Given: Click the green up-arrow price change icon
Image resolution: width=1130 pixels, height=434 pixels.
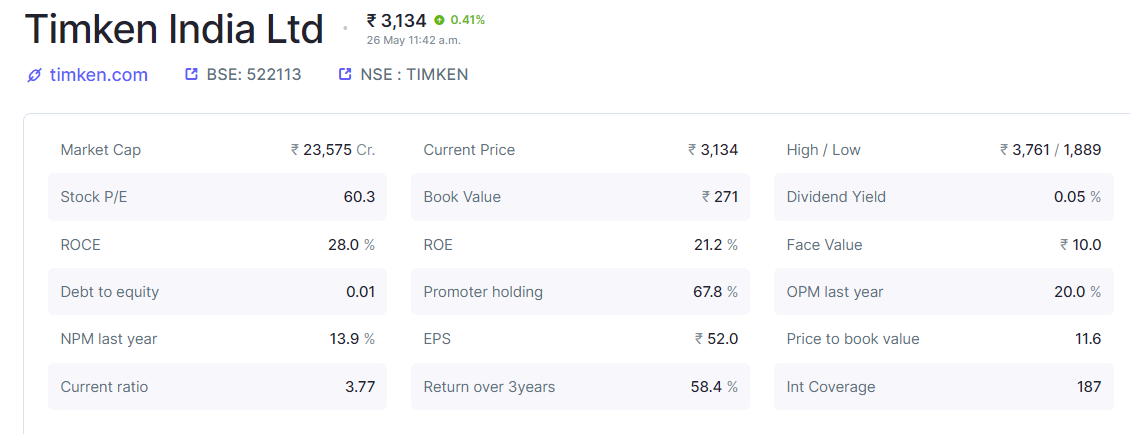Looking at the screenshot, I should 440,20.
